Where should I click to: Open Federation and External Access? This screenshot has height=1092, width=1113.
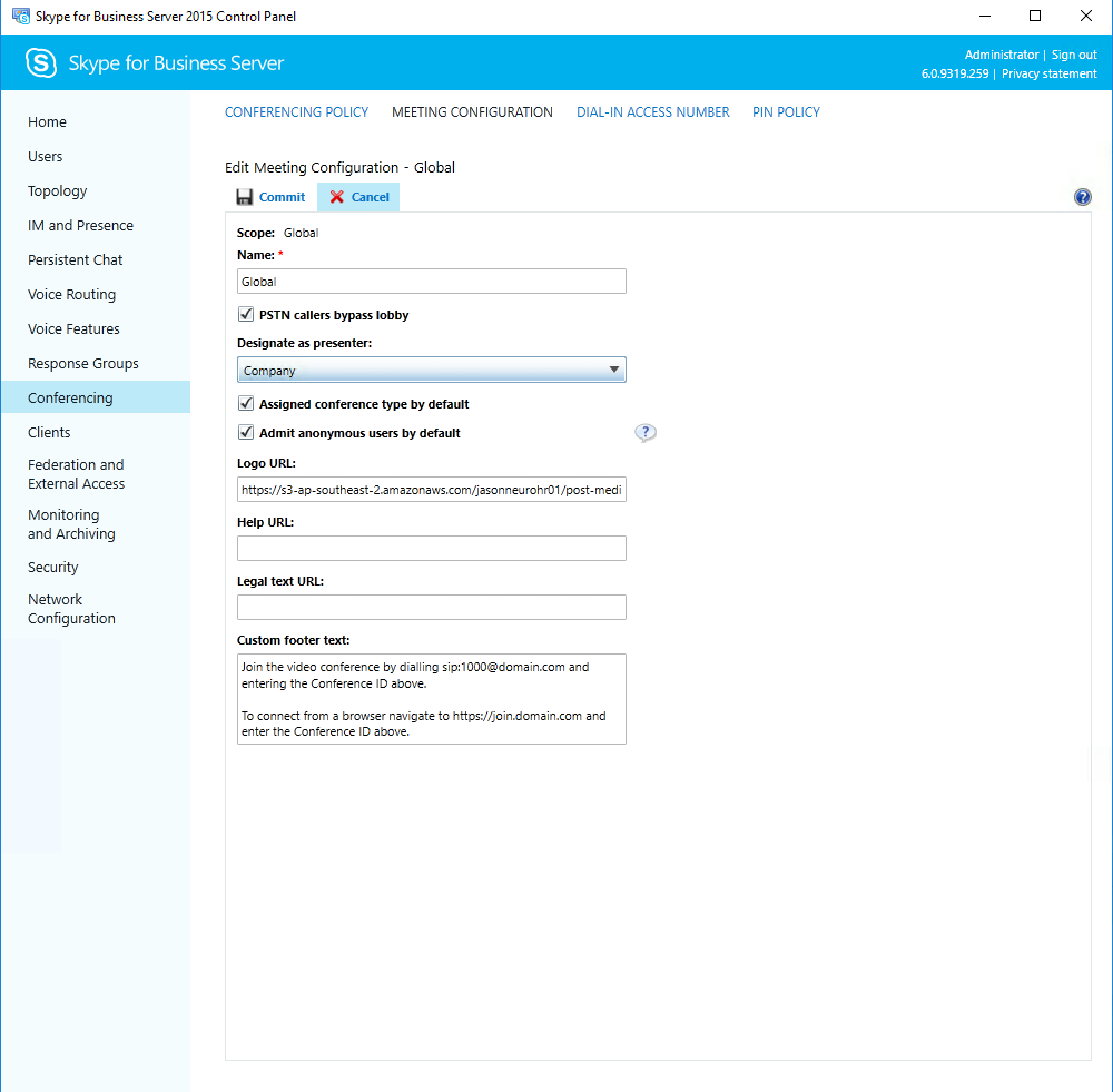(76, 474)
